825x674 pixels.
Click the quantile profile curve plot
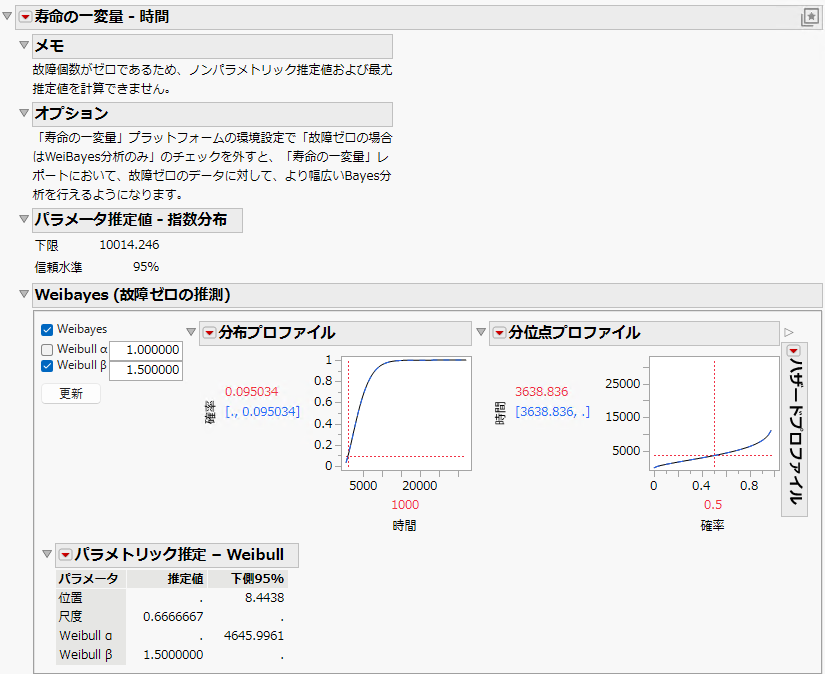[x=714, y=414]
